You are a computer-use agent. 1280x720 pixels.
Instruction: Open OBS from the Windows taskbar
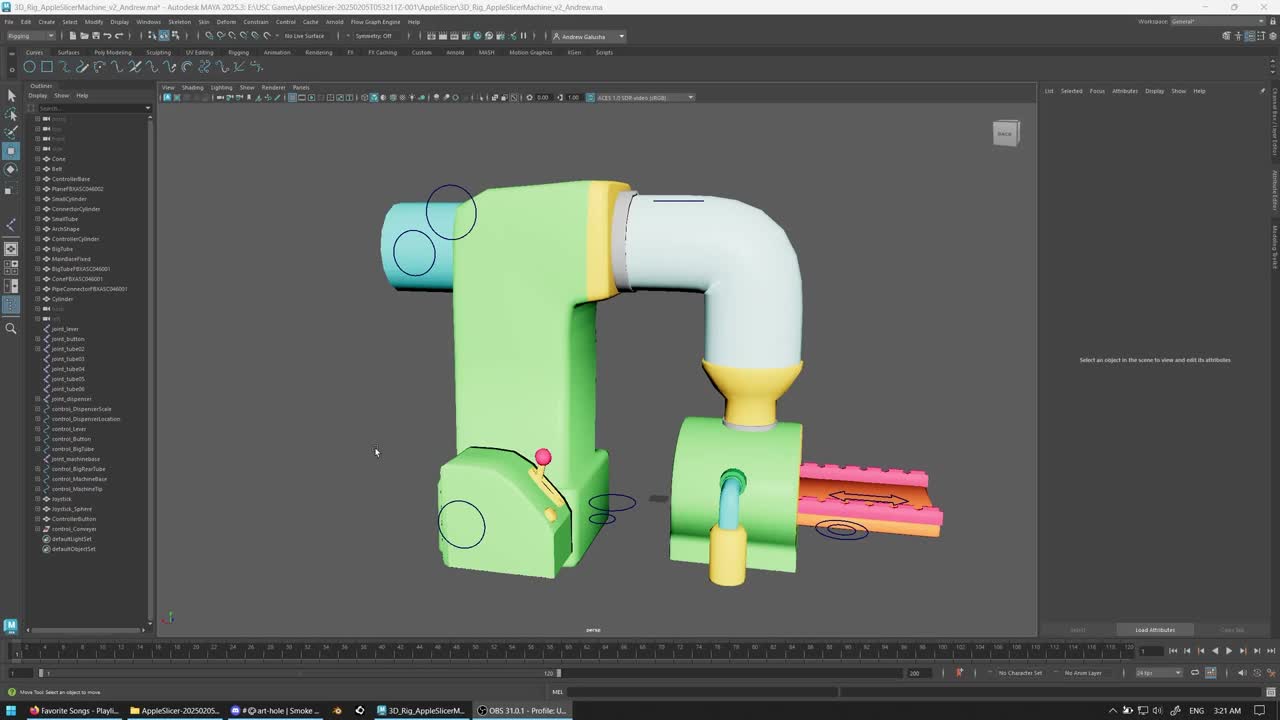pos(521,711)
